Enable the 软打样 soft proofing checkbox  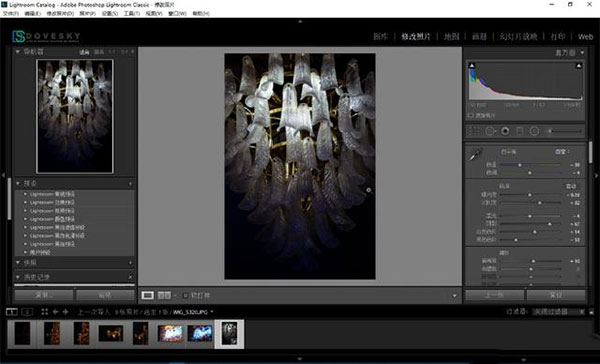(186, 295)
